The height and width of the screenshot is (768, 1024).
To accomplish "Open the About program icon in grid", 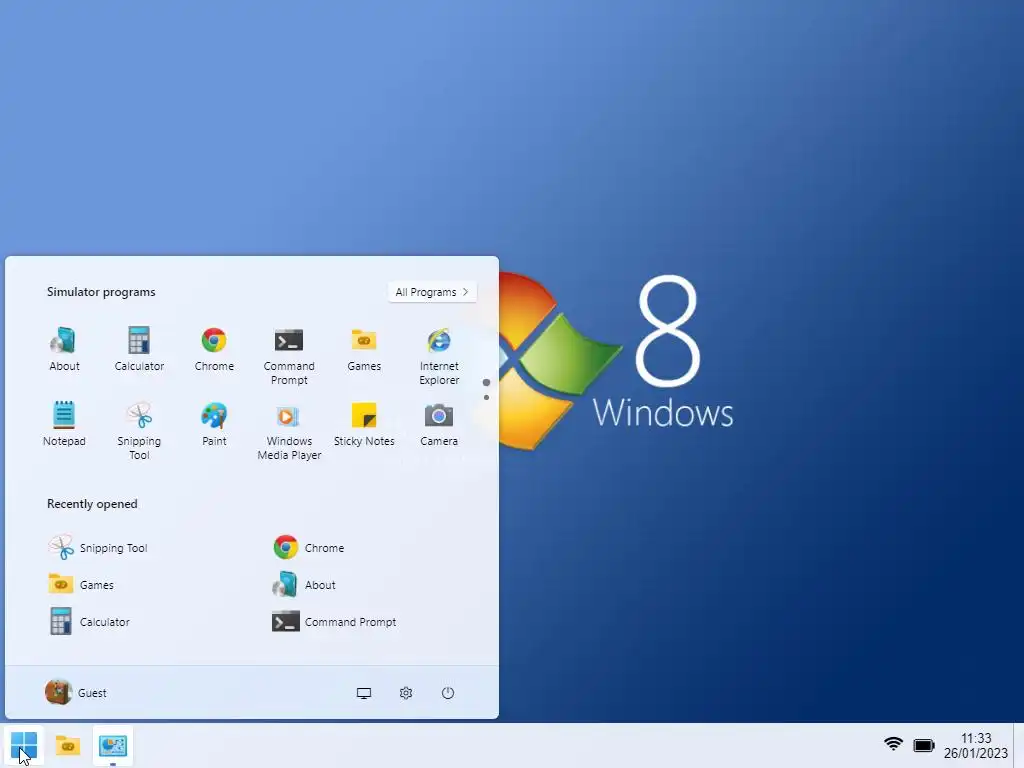I will (x=64, y=350).
